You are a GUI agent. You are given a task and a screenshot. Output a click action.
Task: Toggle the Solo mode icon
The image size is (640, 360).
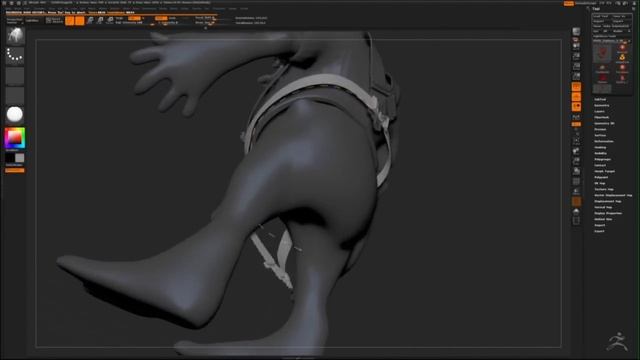(x=576, y=211)
